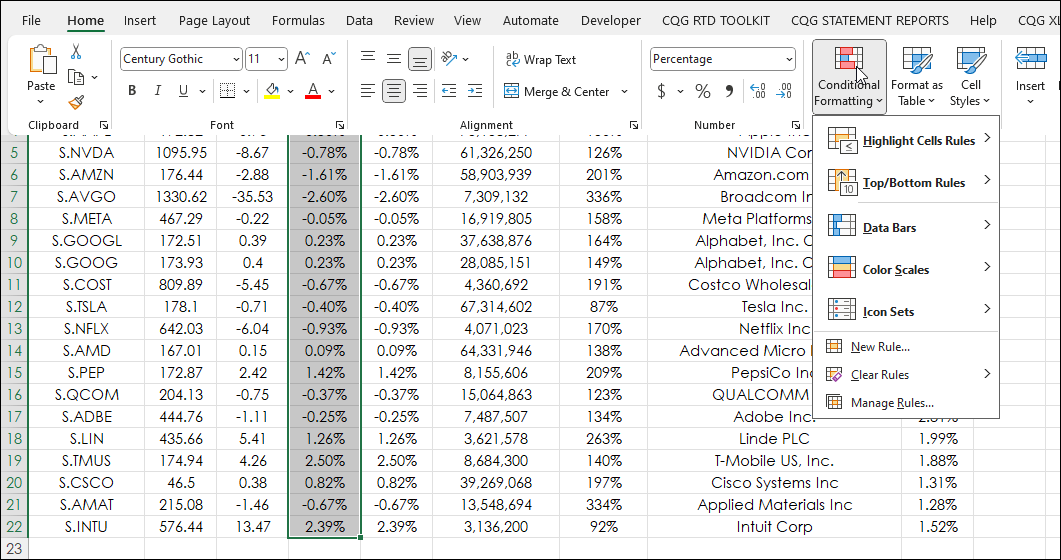This screenshot has height=560, width=1061.
Task: Increase font size with the larger A icon
Action: (302, 59)
